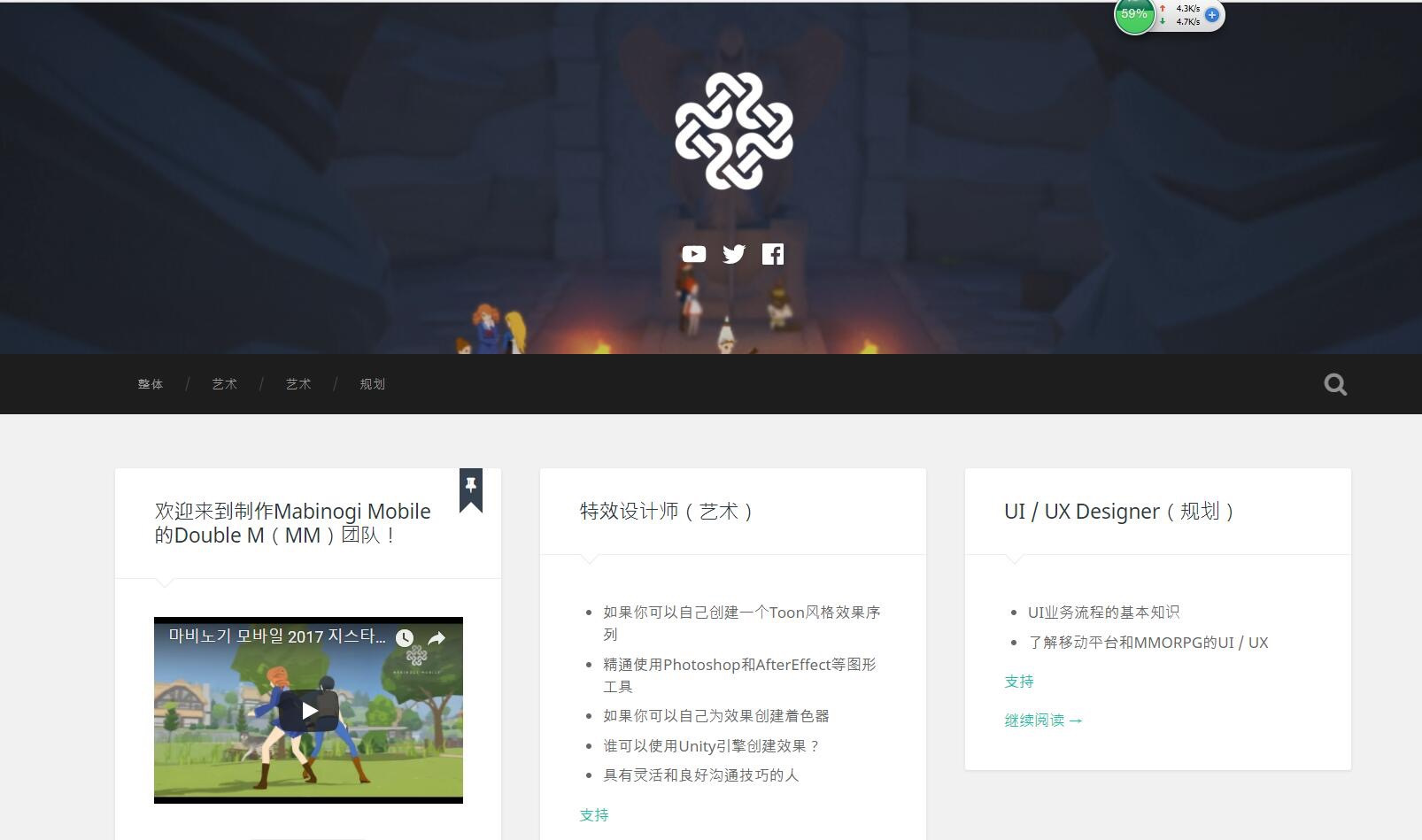
Task: Click the upload speed 4.3K/s readout
Action: [1188, 9]
